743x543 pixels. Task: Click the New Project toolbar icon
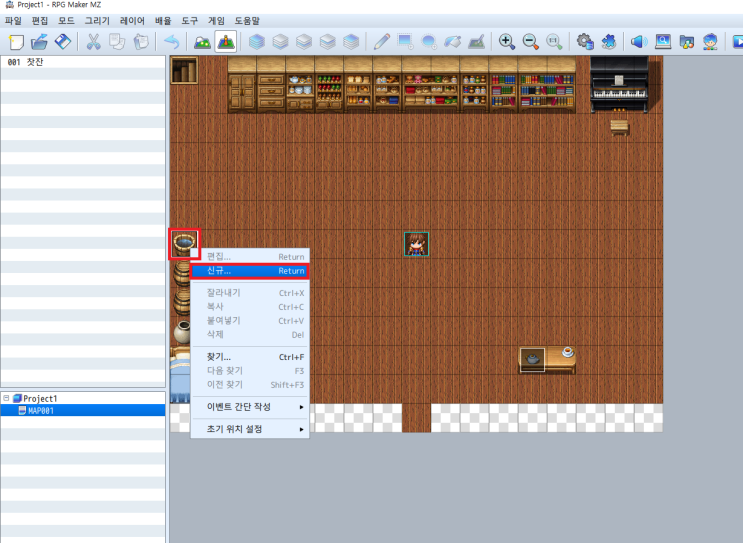pos(16,42)
